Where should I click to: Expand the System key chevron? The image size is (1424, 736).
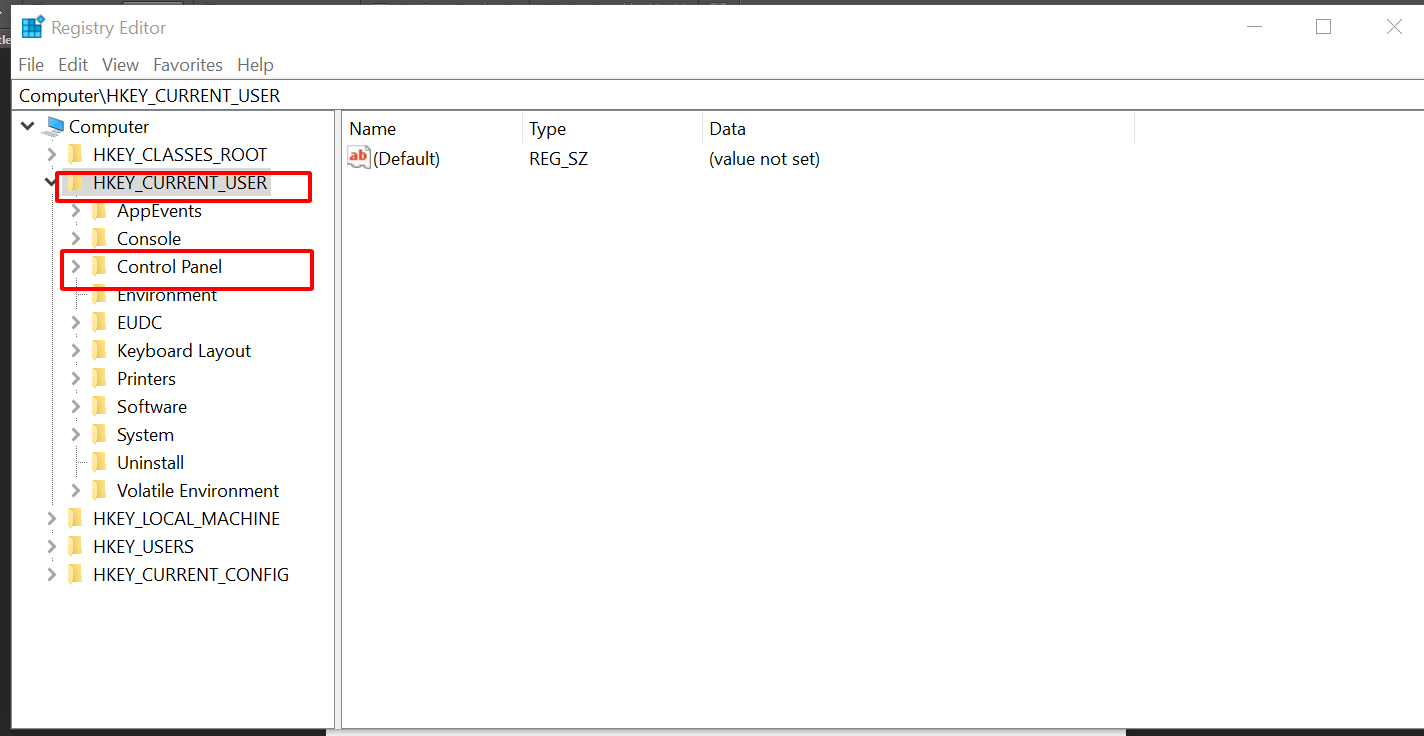(76, 435)
